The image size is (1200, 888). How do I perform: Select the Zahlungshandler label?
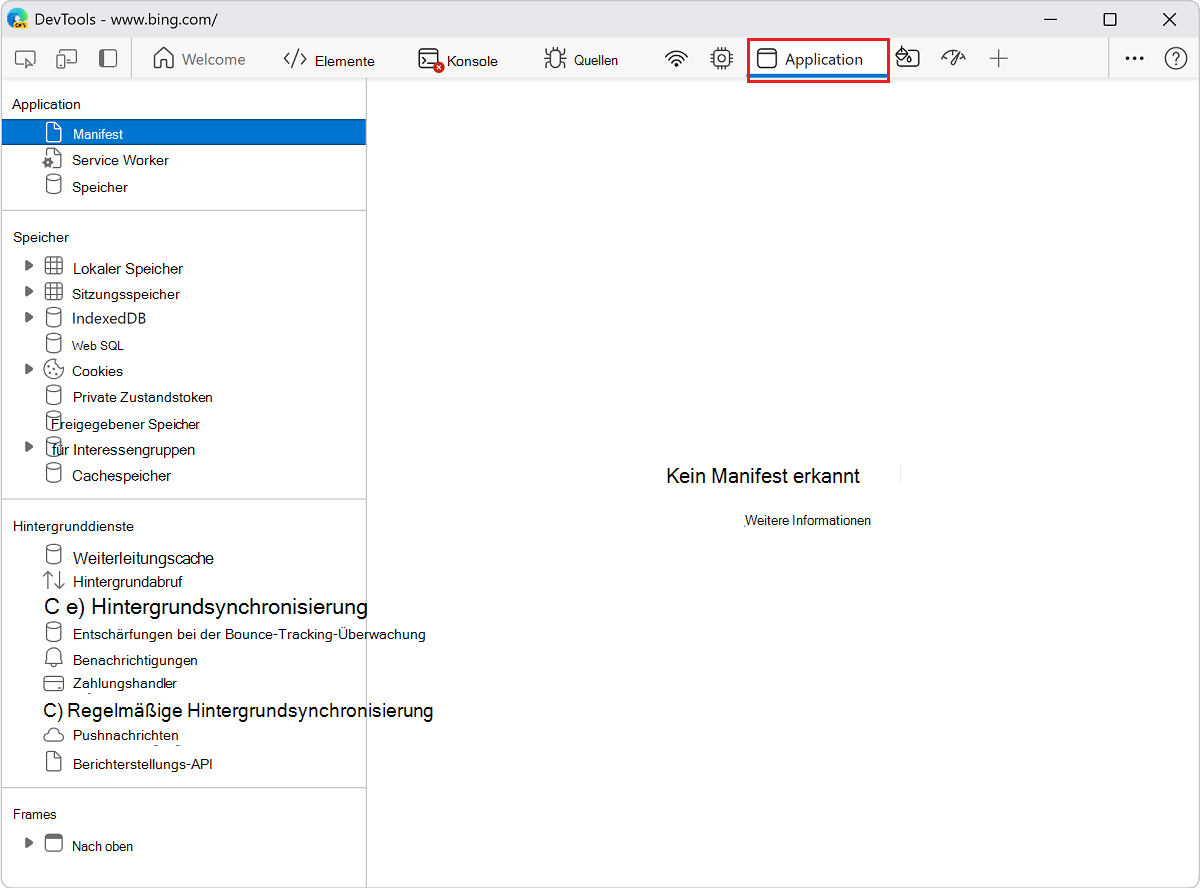(x=125, y=683)
